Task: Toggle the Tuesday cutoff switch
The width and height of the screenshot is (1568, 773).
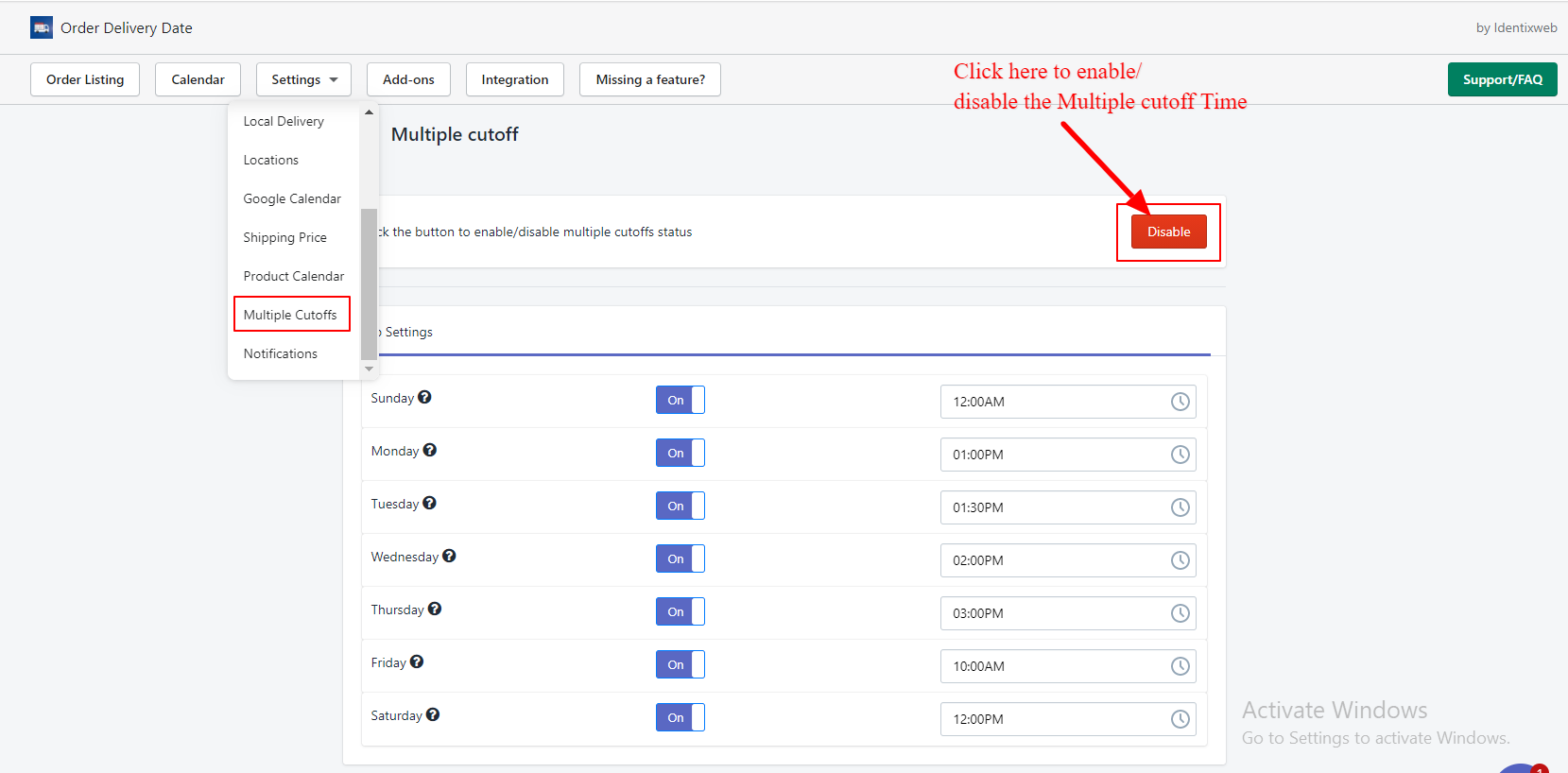Action: coord(681,506)
